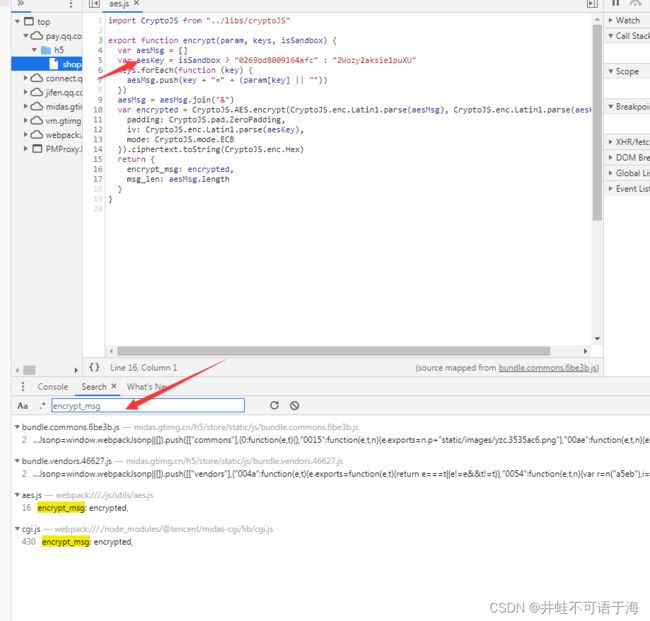Collapse bundle.vendors.46627.js search result group
Screen dimensions: 650x621
(17, 461)
